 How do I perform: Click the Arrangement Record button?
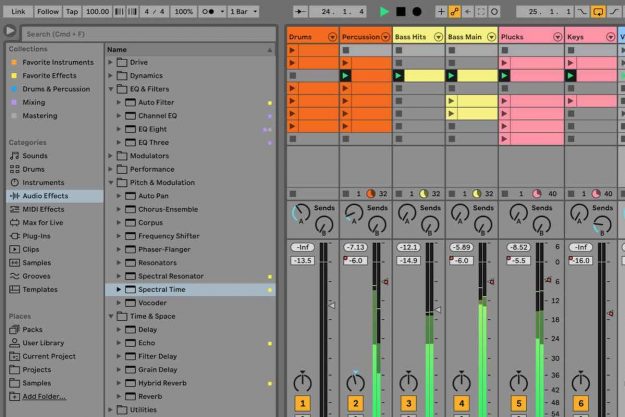tap(417, 12)
